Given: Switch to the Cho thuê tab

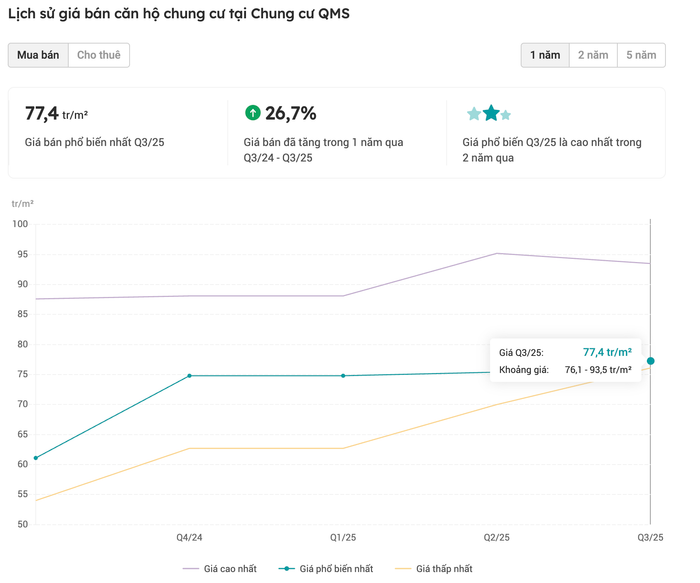Looking at the screenshot, I should coord(99,55).
